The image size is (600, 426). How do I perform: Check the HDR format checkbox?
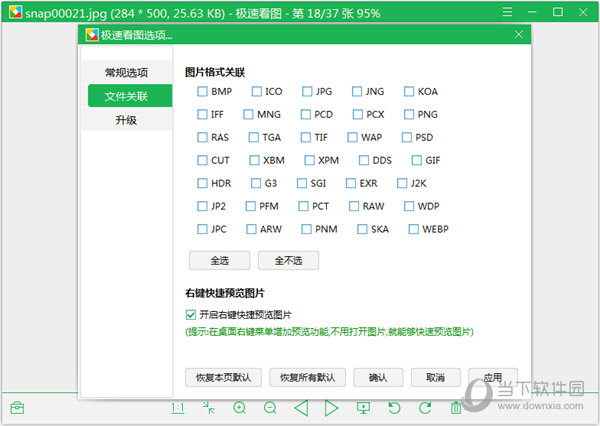tap(202, 183)
